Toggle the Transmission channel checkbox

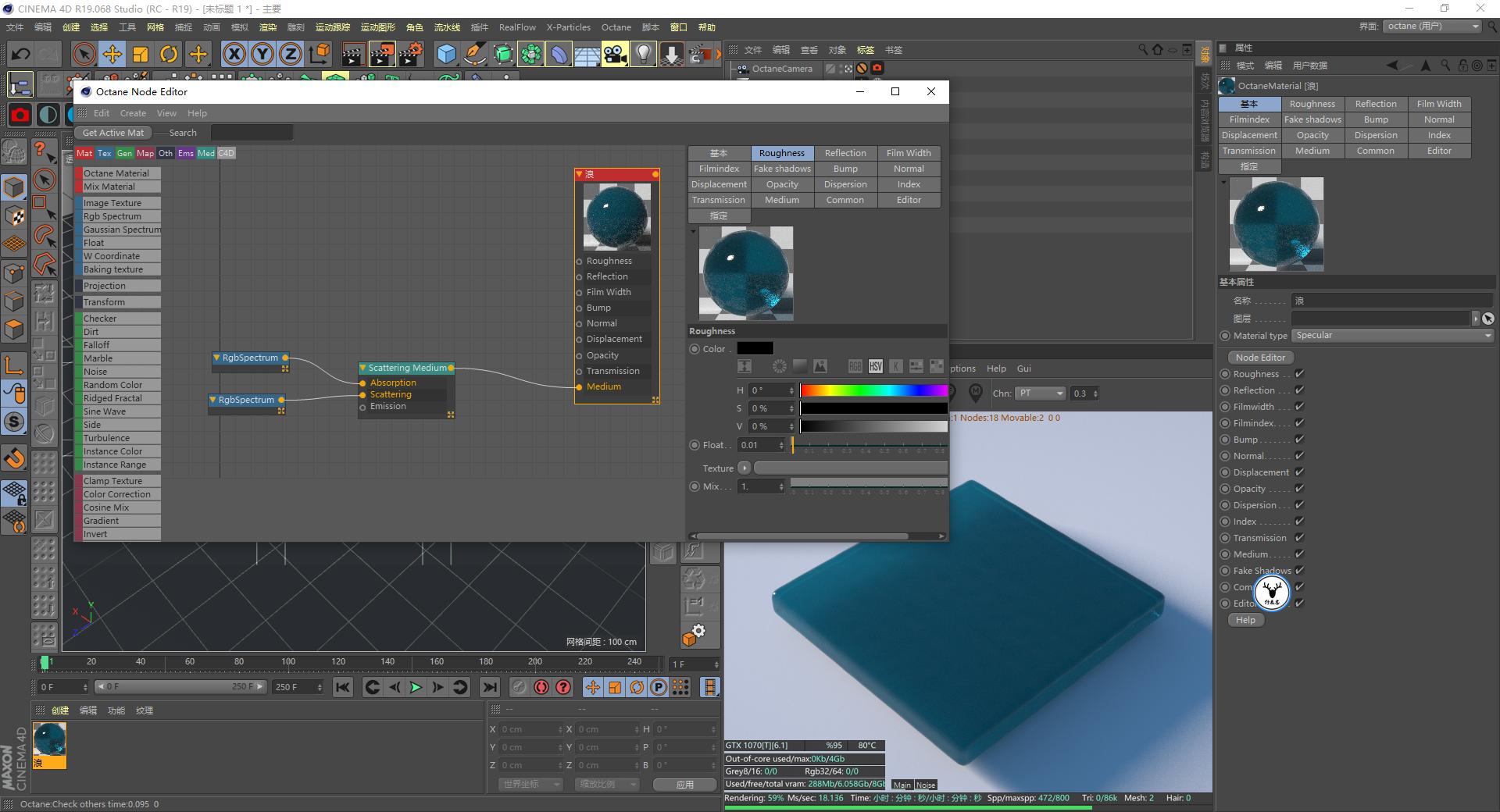point(1299,538)
